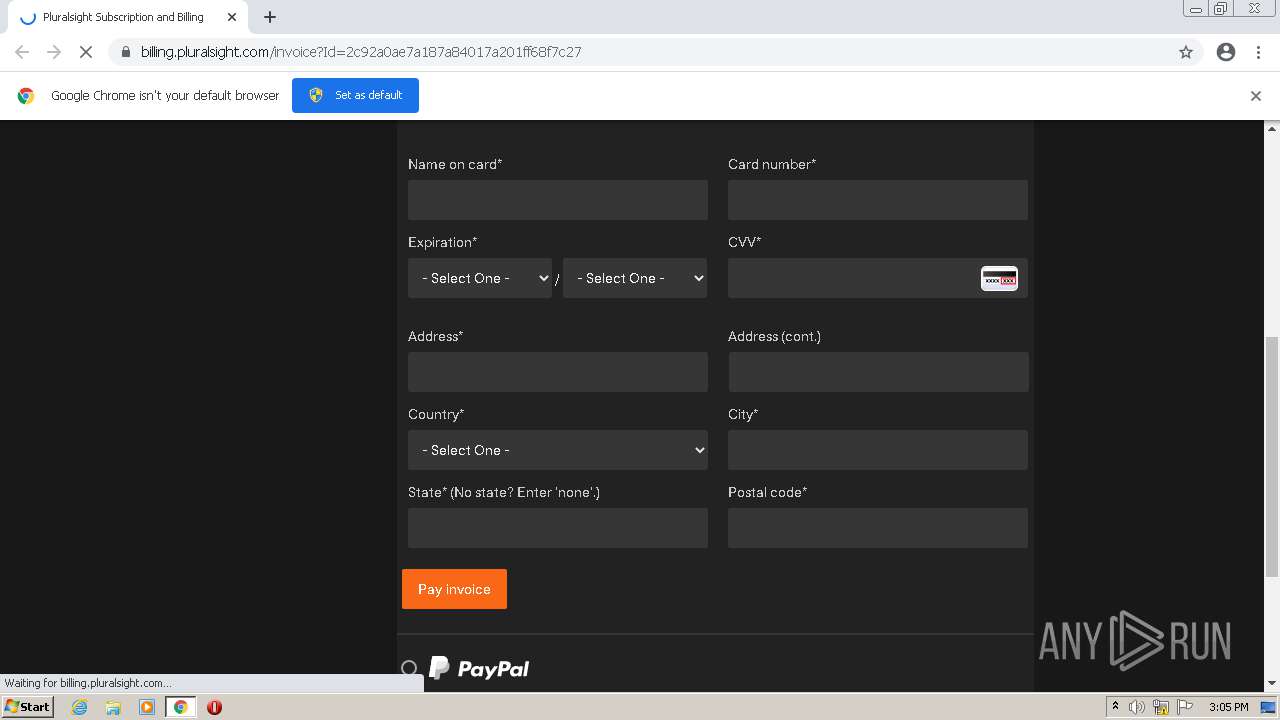This screenshot has width=1280, height=720.
Task: Click the scrollbar up arrow
Action: click(1272, 128)
